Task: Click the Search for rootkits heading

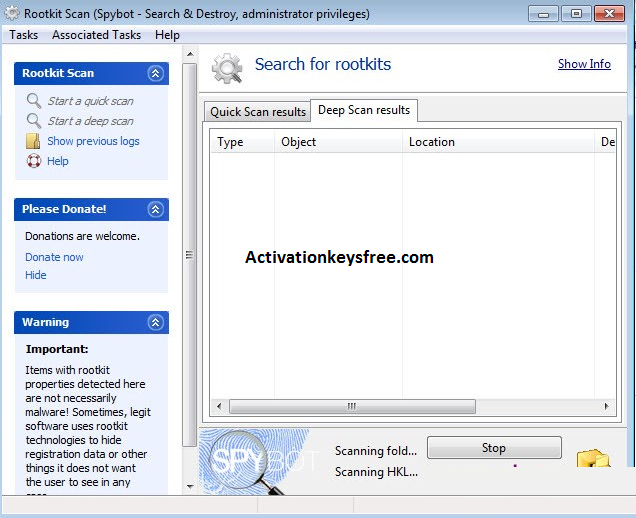Action: [323, 64]
